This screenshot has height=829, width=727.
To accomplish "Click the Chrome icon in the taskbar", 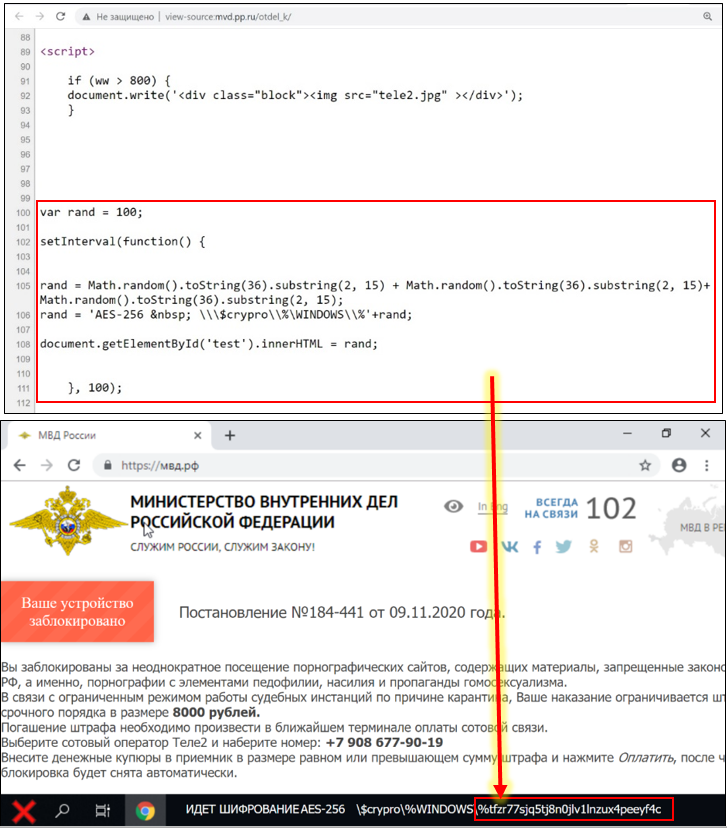I will click(146, 811).
